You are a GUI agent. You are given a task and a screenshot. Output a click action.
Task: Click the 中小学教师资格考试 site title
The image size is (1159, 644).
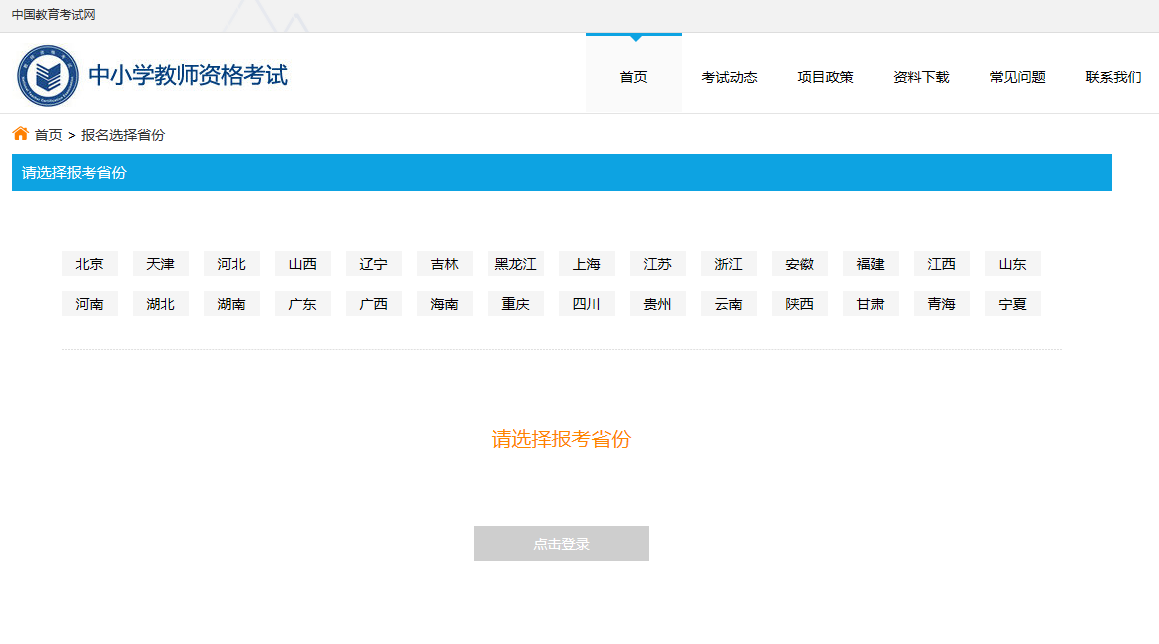point(188,75)
